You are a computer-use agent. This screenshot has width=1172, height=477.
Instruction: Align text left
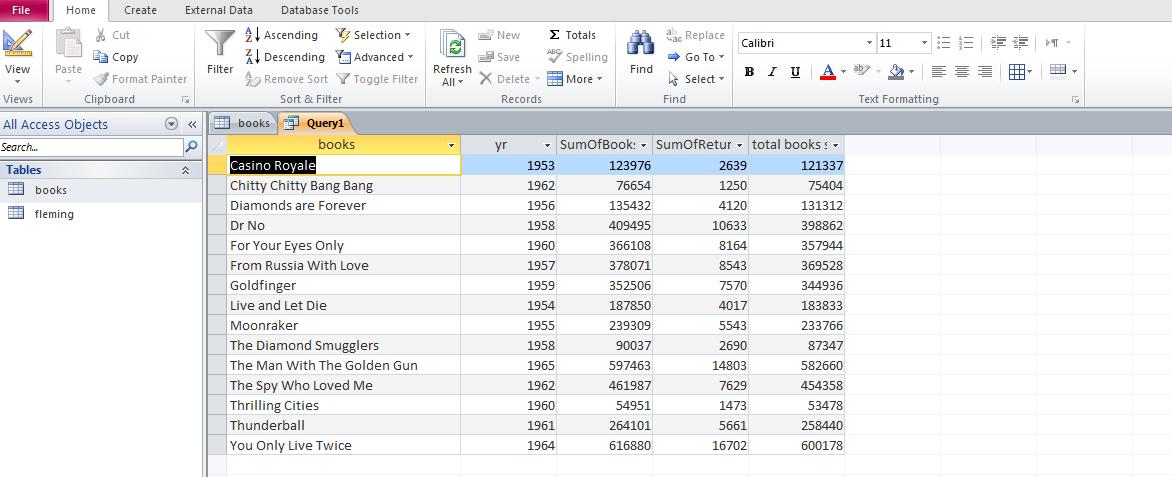[x=939, y=72]
